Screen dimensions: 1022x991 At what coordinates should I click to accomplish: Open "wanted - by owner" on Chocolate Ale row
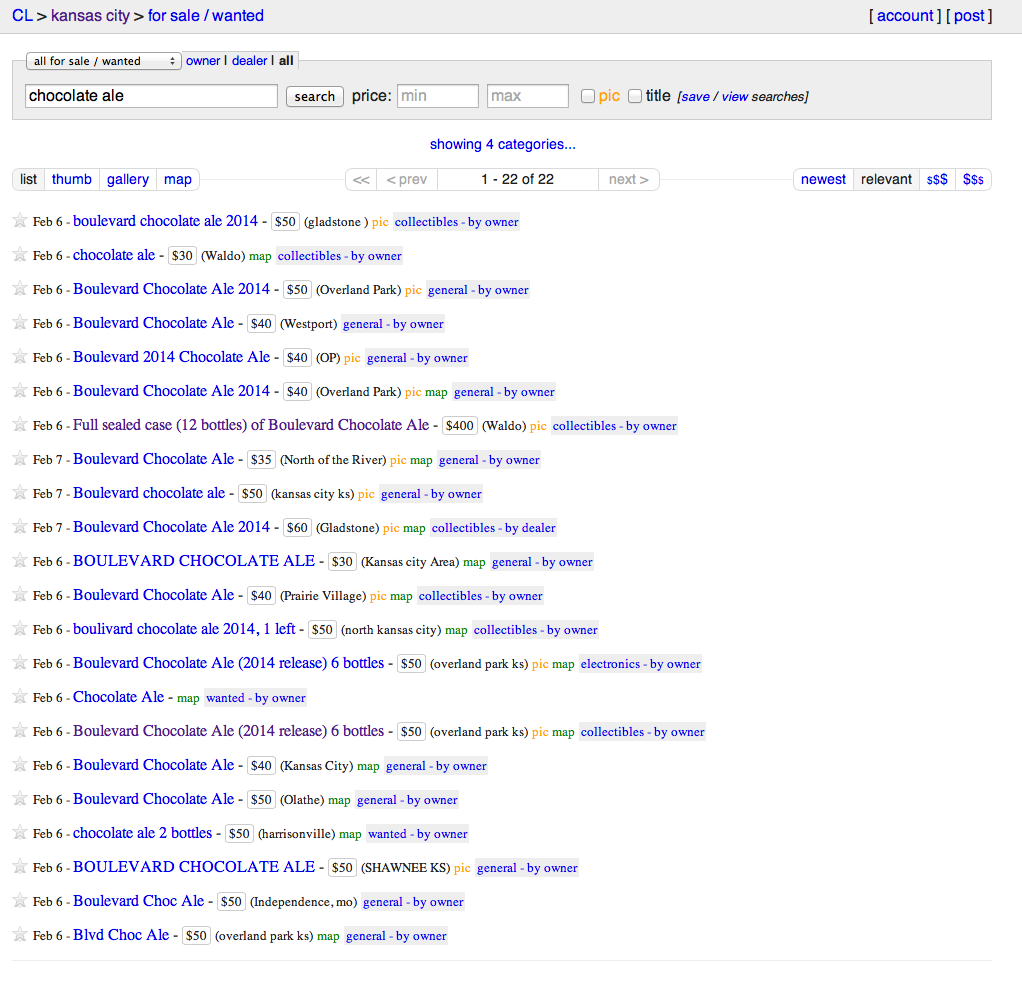(256, 698)
